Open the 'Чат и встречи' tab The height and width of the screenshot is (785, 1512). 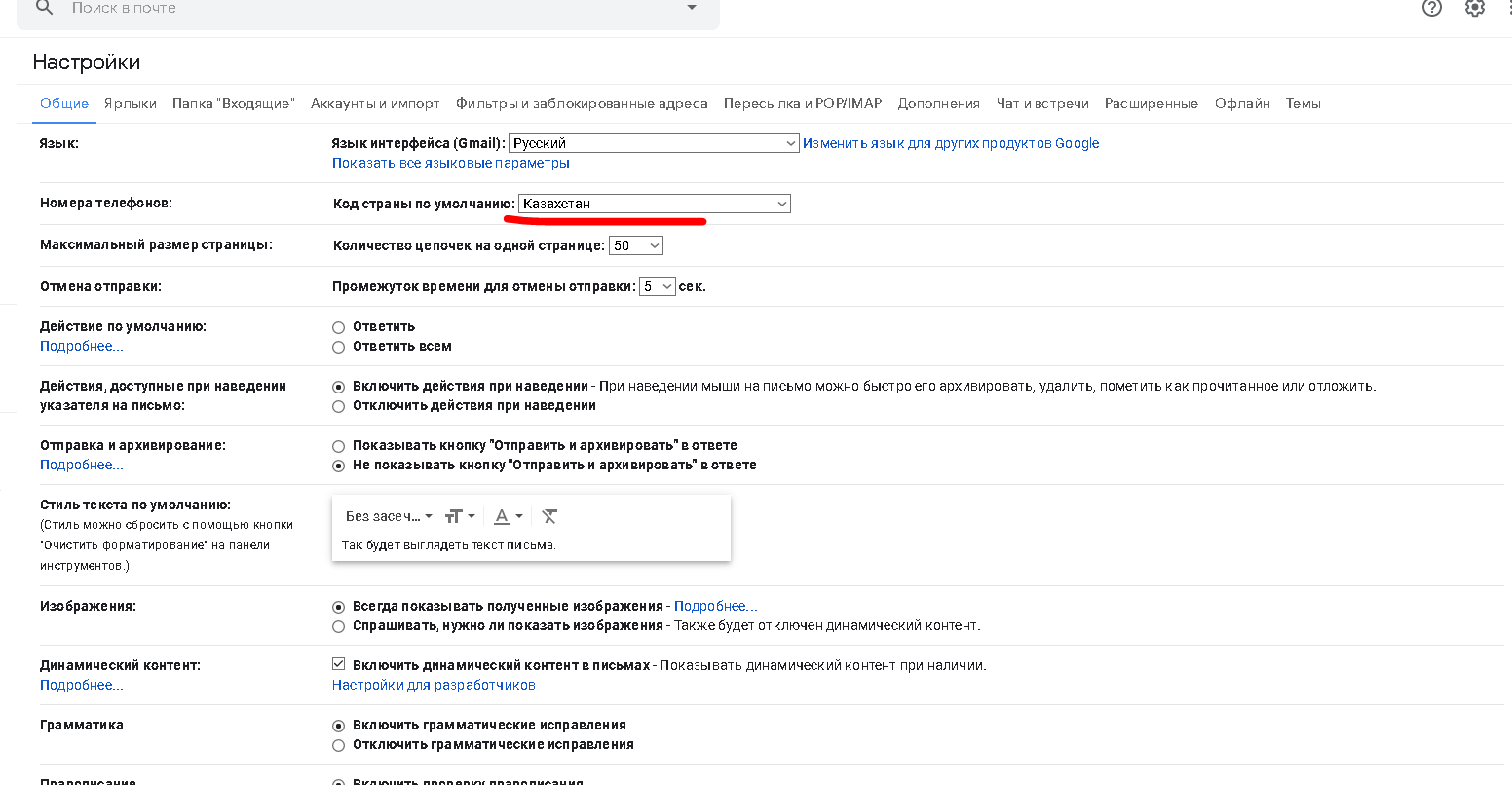1042,103
